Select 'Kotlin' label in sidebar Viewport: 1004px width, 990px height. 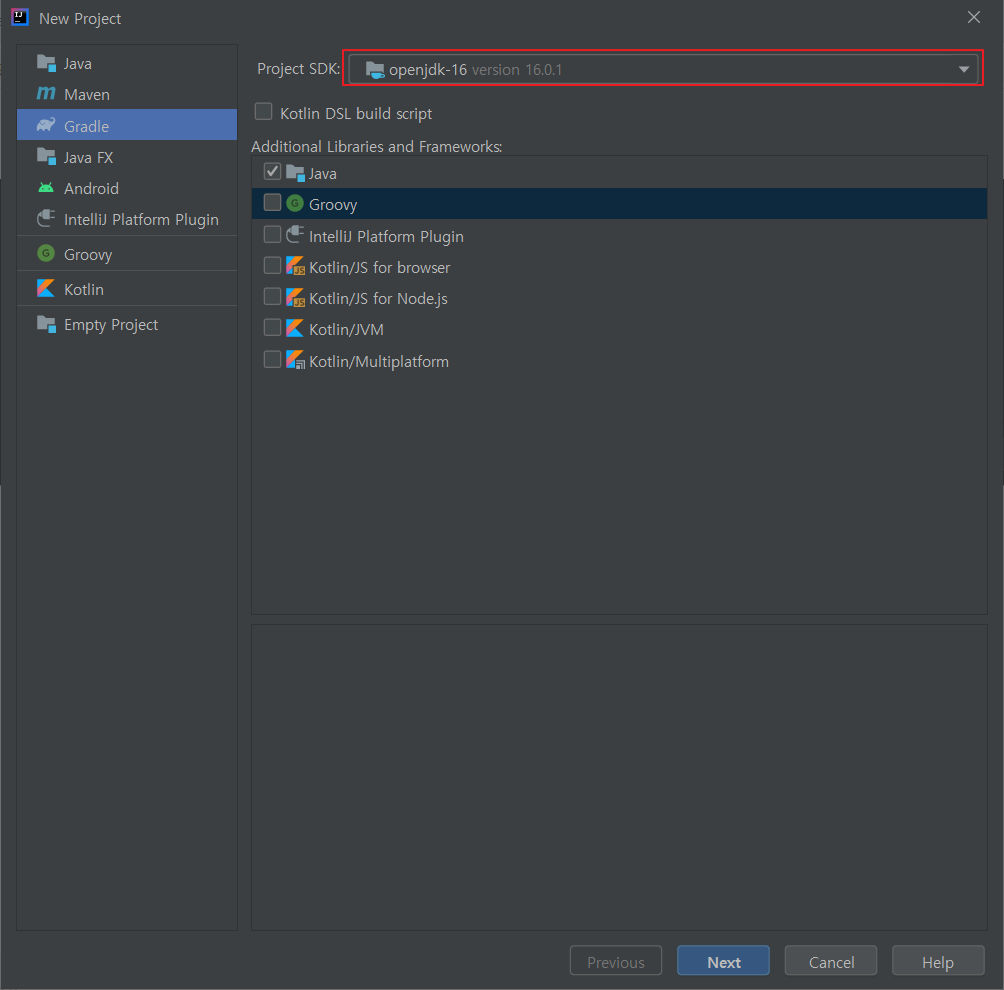click(84, 289)
